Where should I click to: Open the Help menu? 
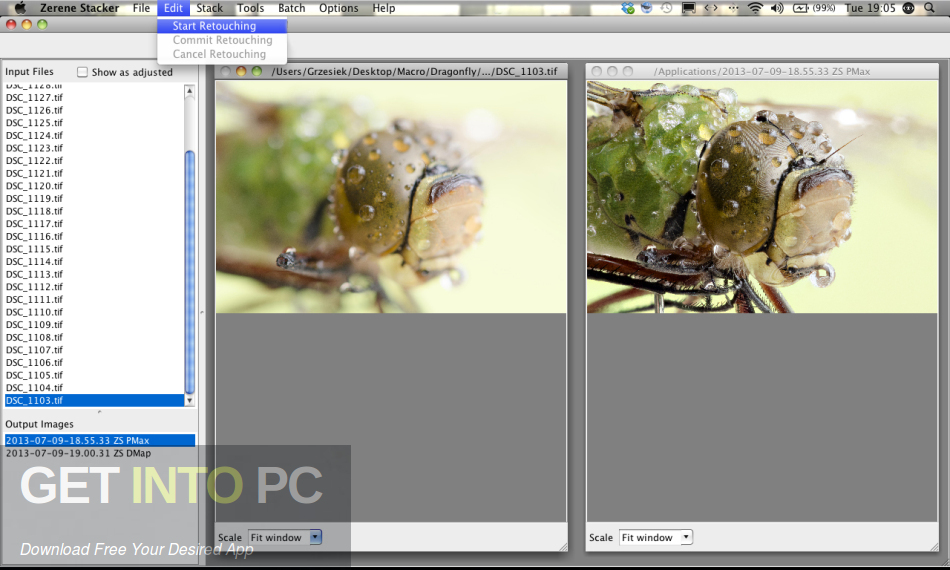click(x=384, y=8)
